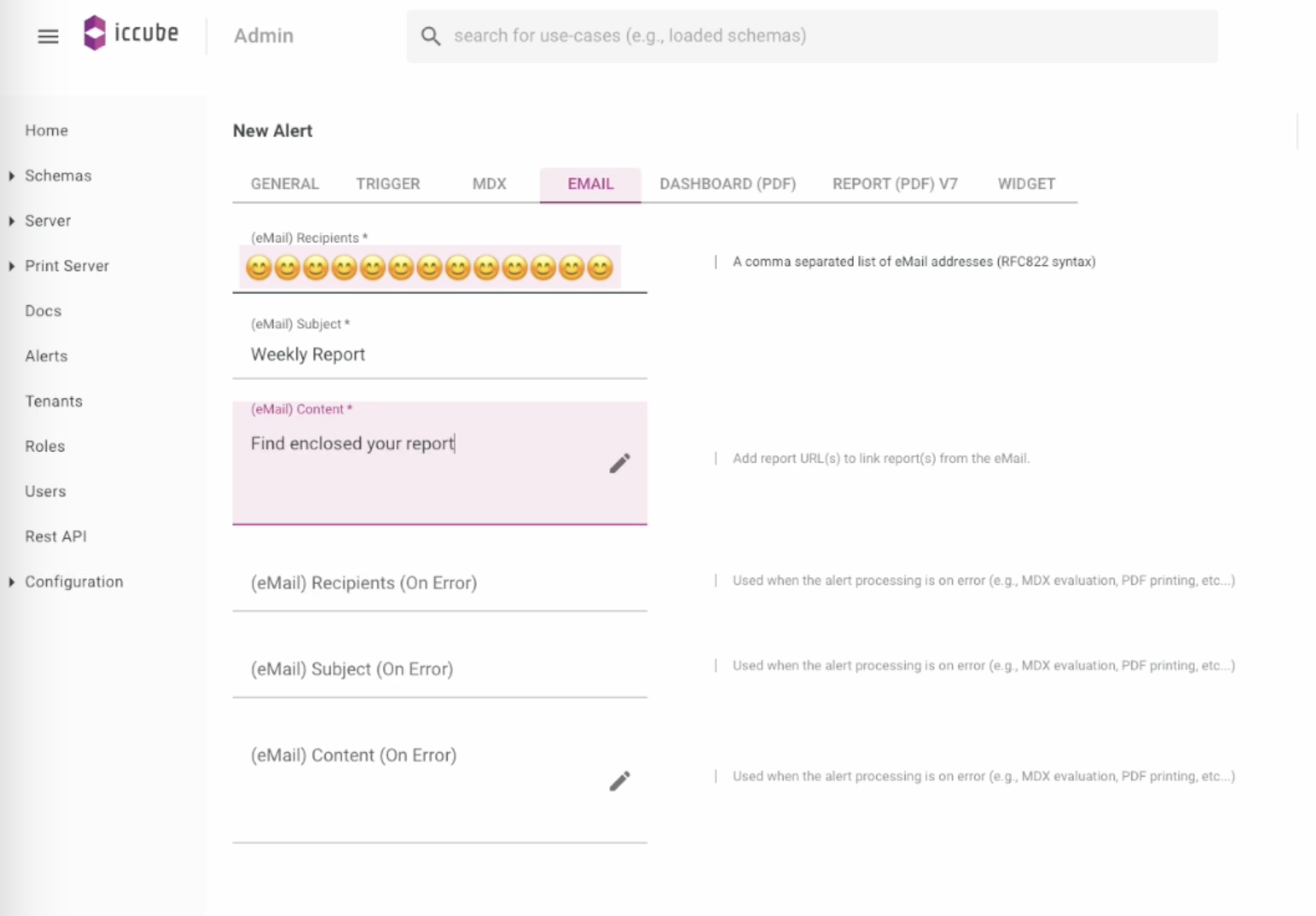The height and width of the screenshot is (916, 1316).
Task: Click the 'New Alert' heading
Action: tap(273, 131)
